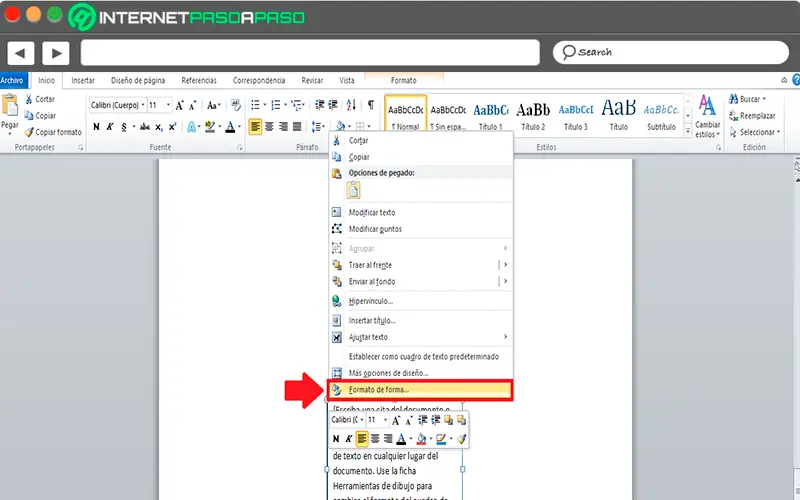Viewport: 800px width, 500px height.
Task: Click the format painter brush in the mini toolbar
Action: pos(461,438)
